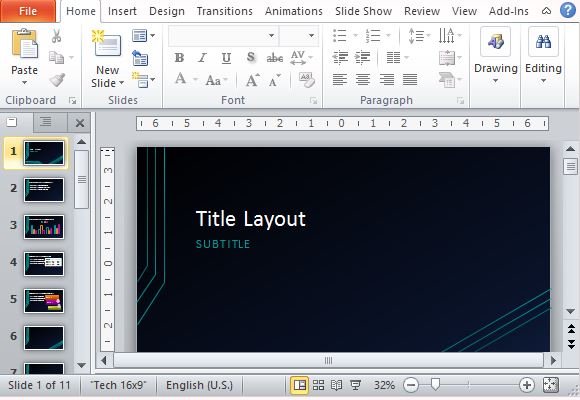
Task: Open Clipboard dialog launcher
Action: pyautogui.click(x=72, y=100)
